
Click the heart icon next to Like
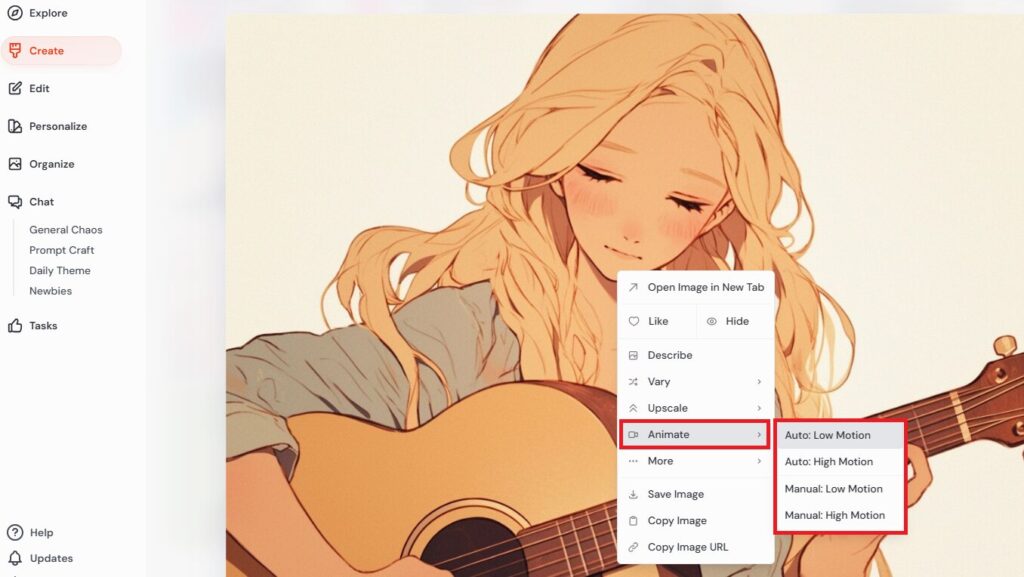pos(633,321)
